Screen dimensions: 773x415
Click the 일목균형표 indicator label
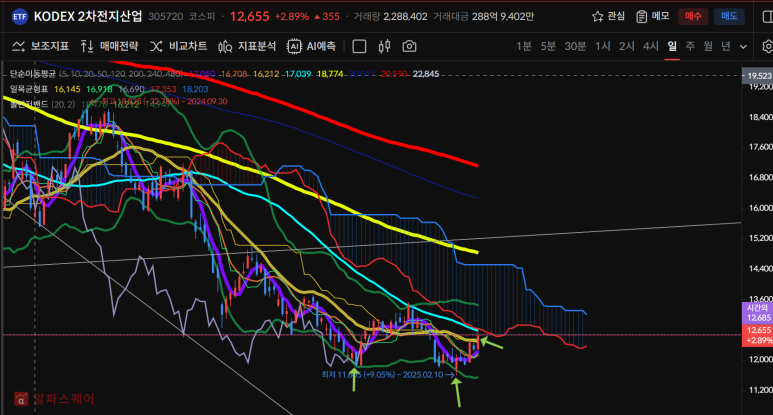pyautogui.click(x=29, y=89)
